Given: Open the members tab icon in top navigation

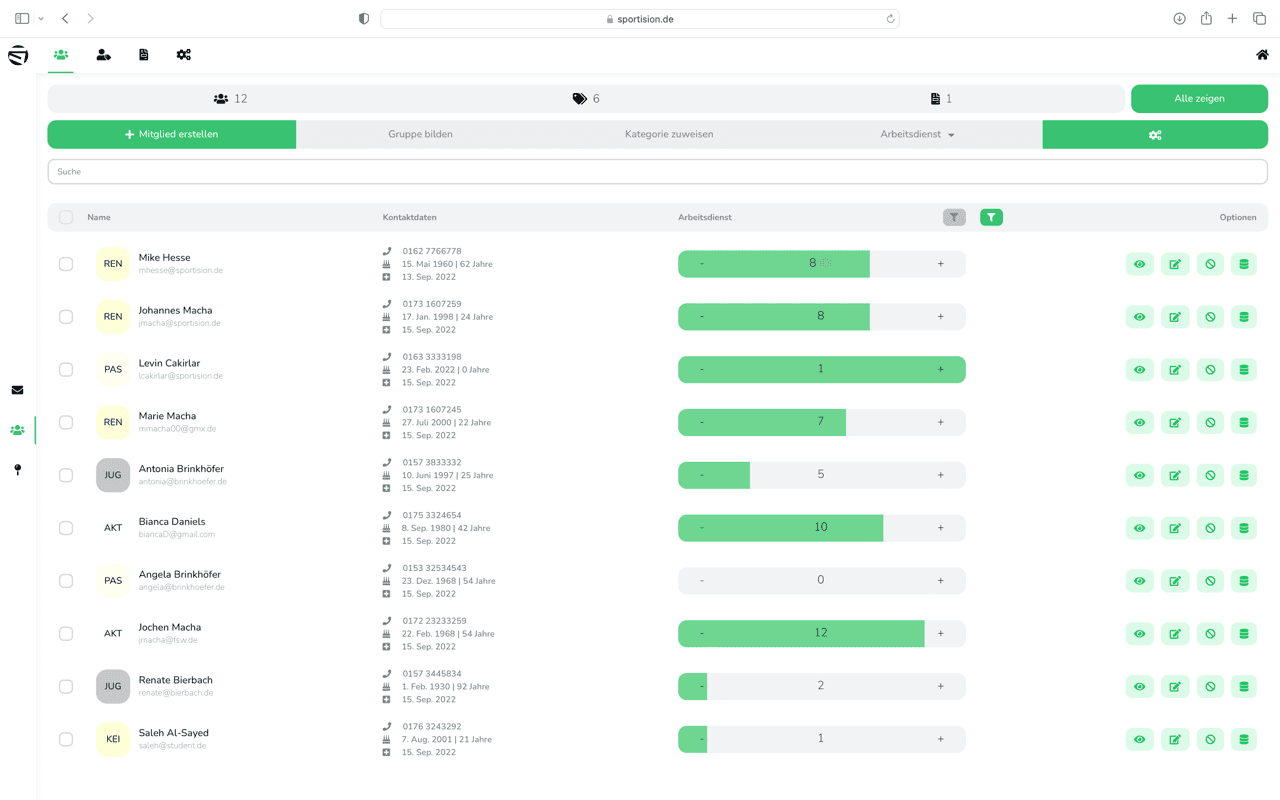Looking at the screenshot, I should point(61,55).
